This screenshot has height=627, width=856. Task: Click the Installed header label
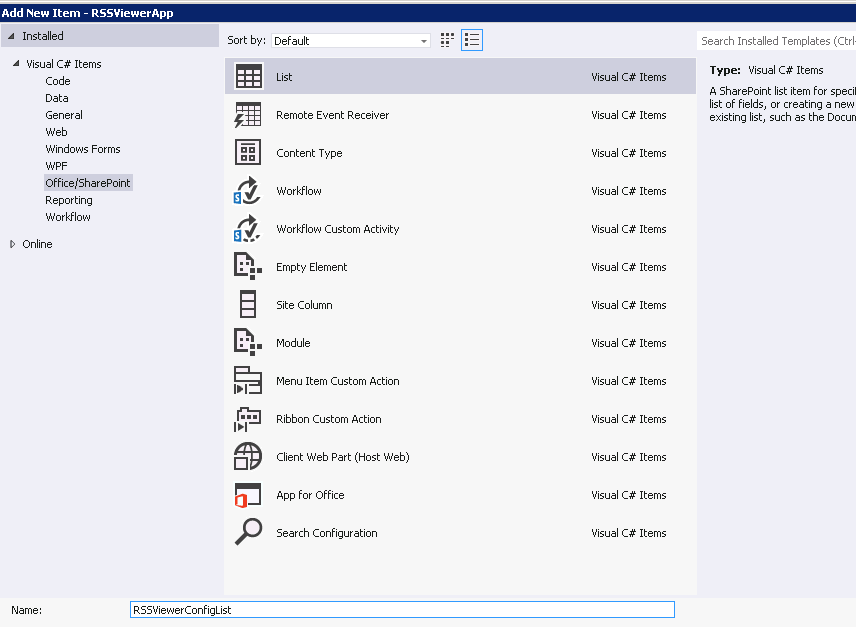(43, 36)
